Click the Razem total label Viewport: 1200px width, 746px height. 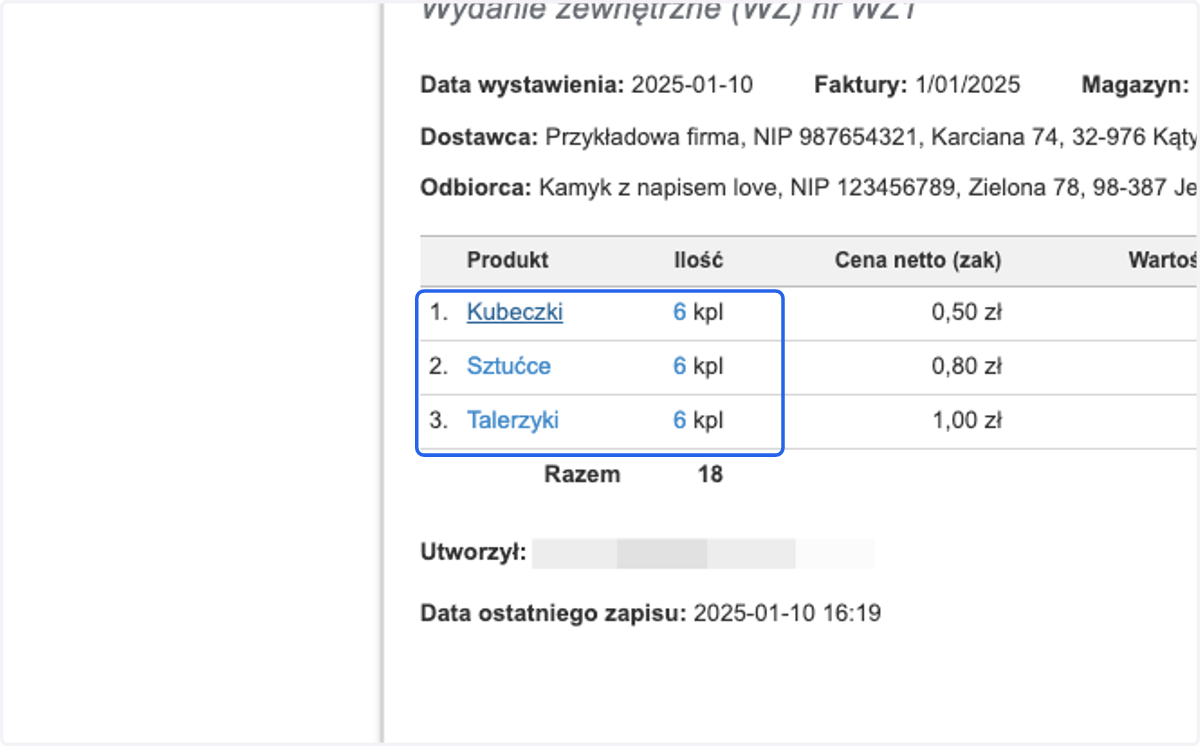(x=581, y=474)
